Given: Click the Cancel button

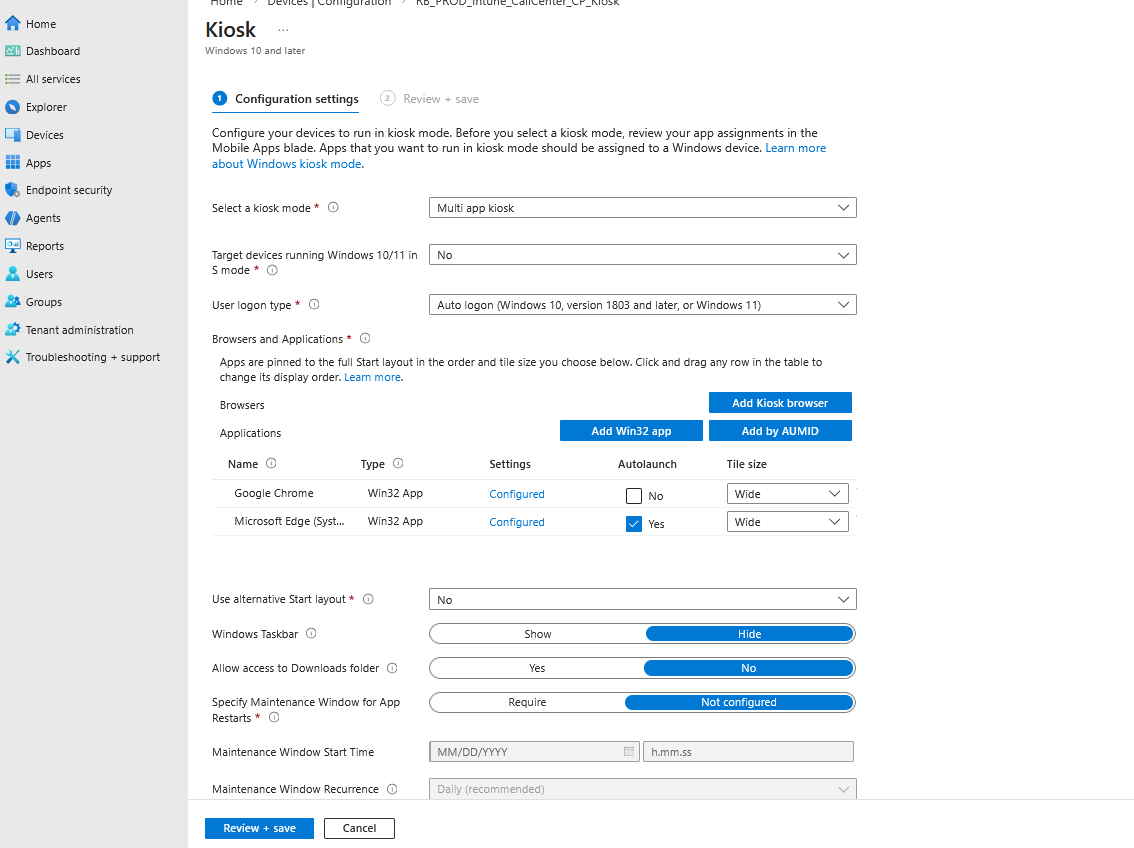Looking at the screenshot, I should pyautogui.click(x=359, y=828).
